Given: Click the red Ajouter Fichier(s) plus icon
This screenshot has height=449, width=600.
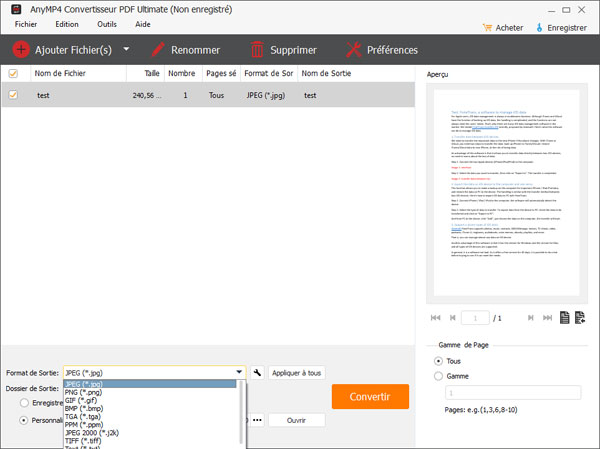Looking at the screenshot, I should (21, 49).
